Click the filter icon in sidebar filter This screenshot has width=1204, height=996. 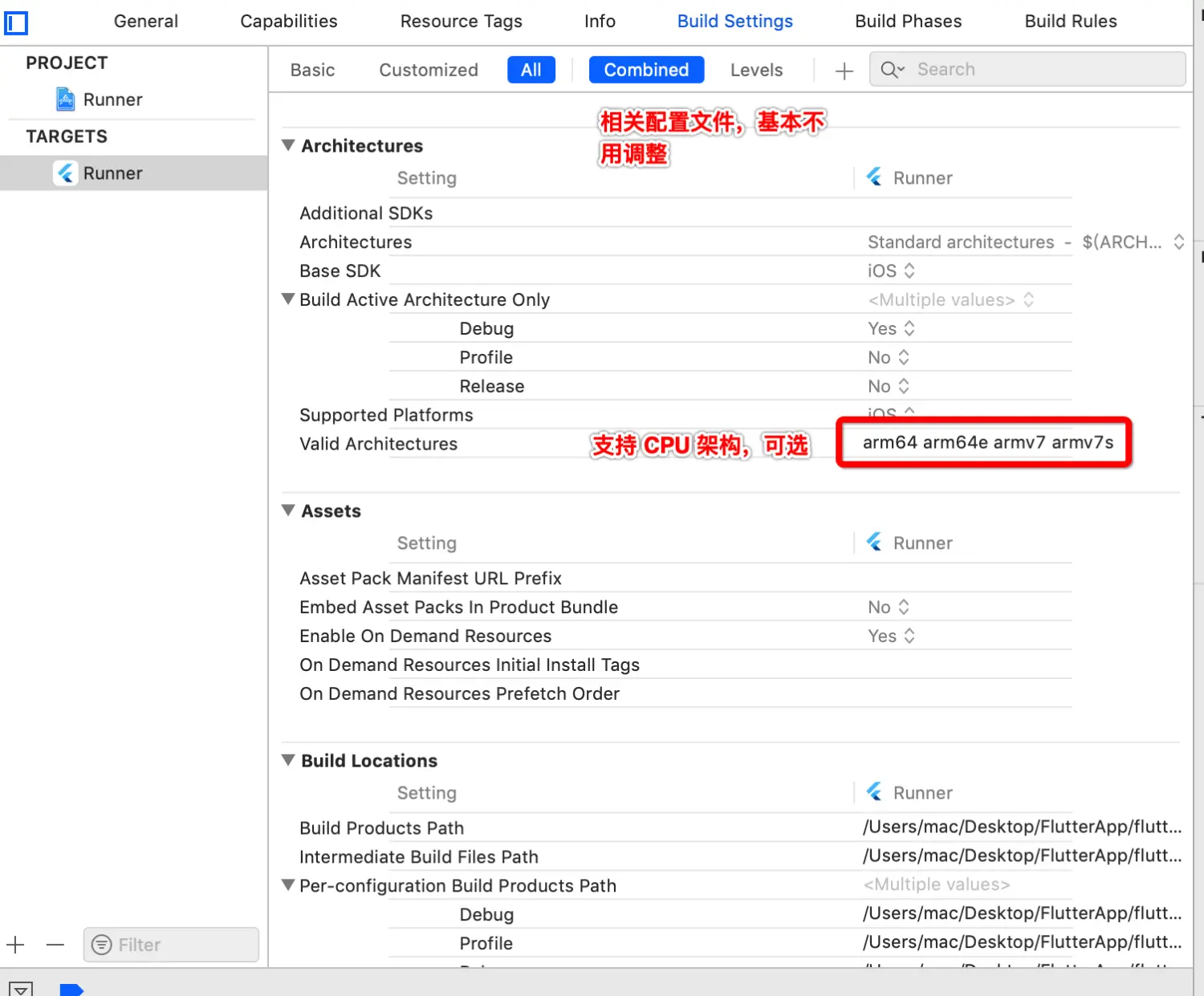[101, 945]
